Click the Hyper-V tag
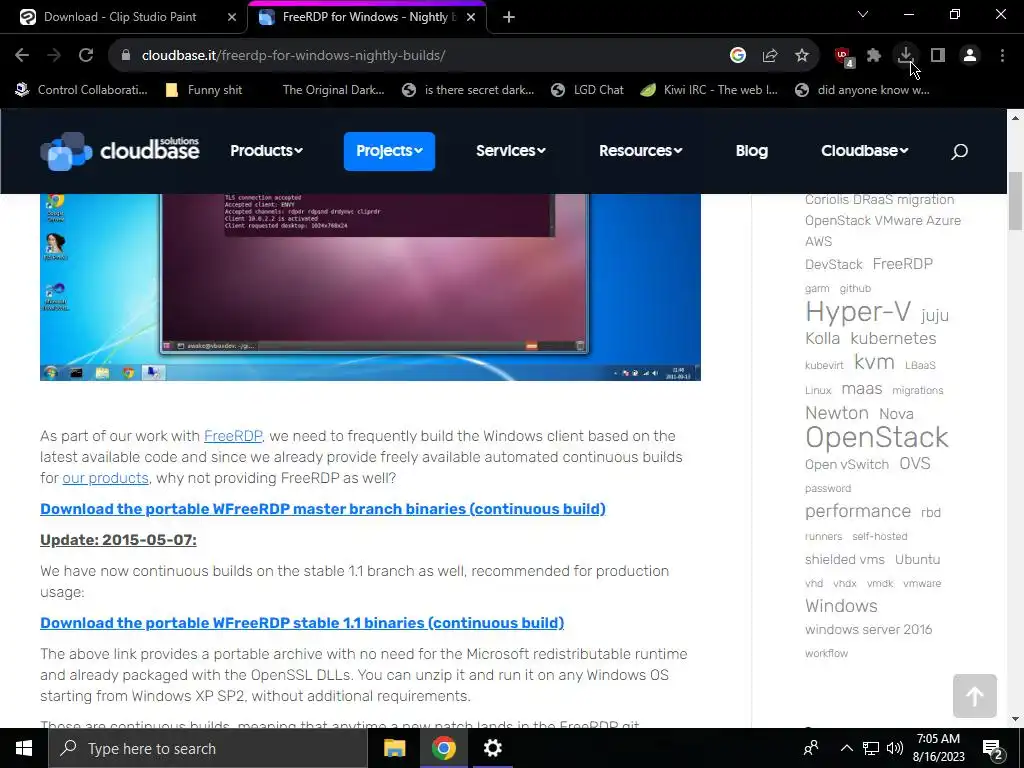The width and height of the screenshot is (1024, 768). 857,312
